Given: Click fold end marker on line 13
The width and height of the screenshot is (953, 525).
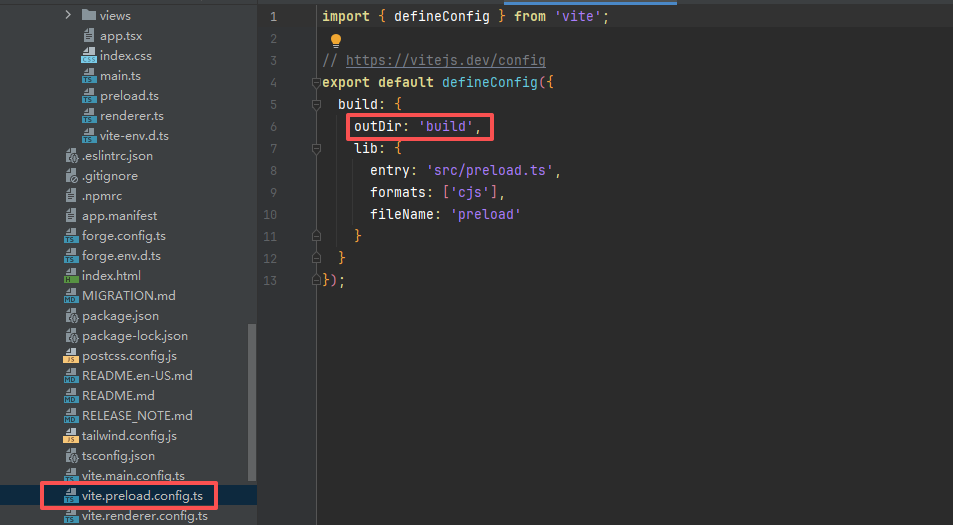Looking at the screenshot, I should tap(316, 280).
